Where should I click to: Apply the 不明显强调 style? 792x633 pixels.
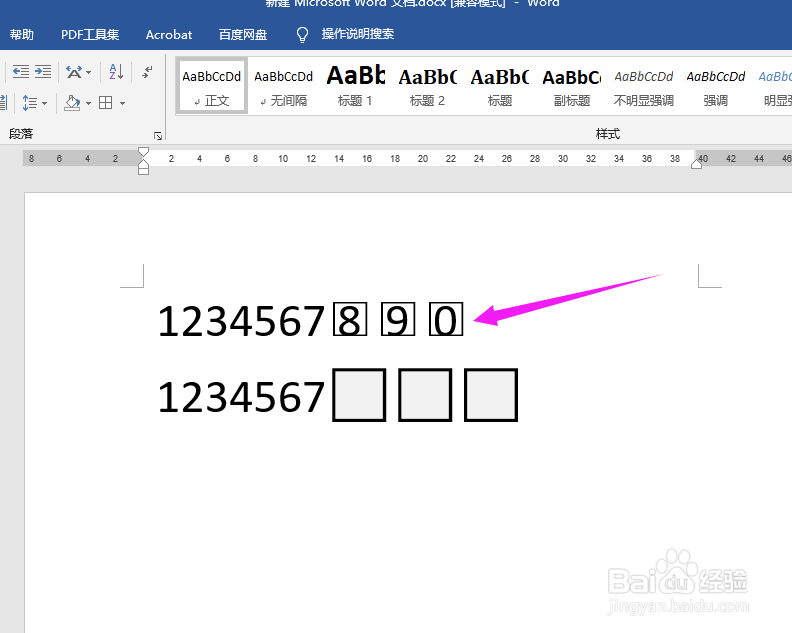click(644, 86)
